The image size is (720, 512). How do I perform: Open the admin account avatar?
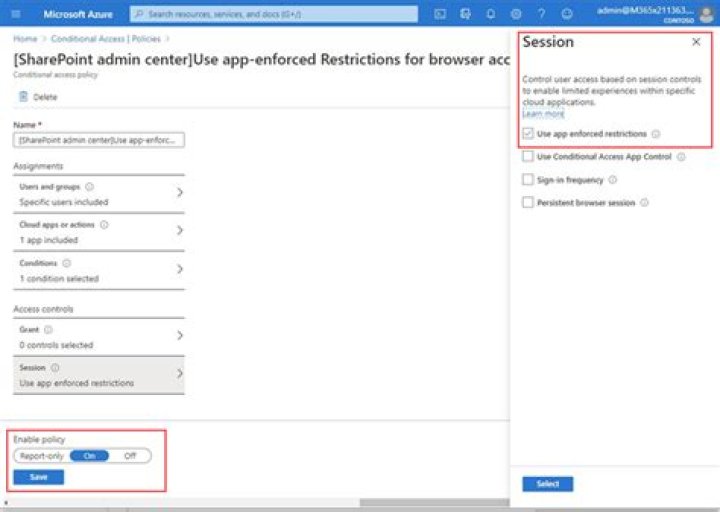(x=706, y=15)
